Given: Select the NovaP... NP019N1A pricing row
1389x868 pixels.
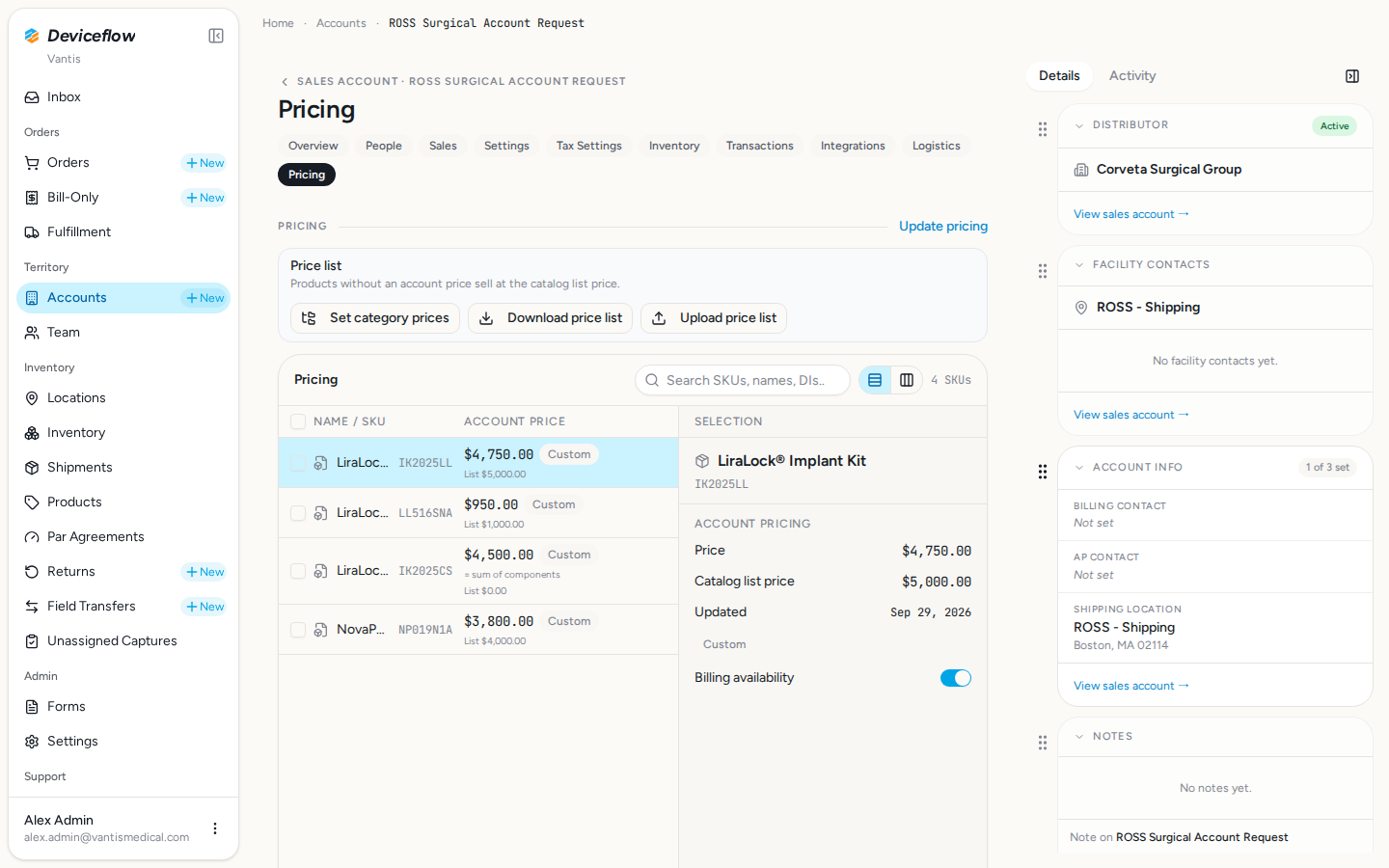Looking at the screenshot, I should [478, 630].
